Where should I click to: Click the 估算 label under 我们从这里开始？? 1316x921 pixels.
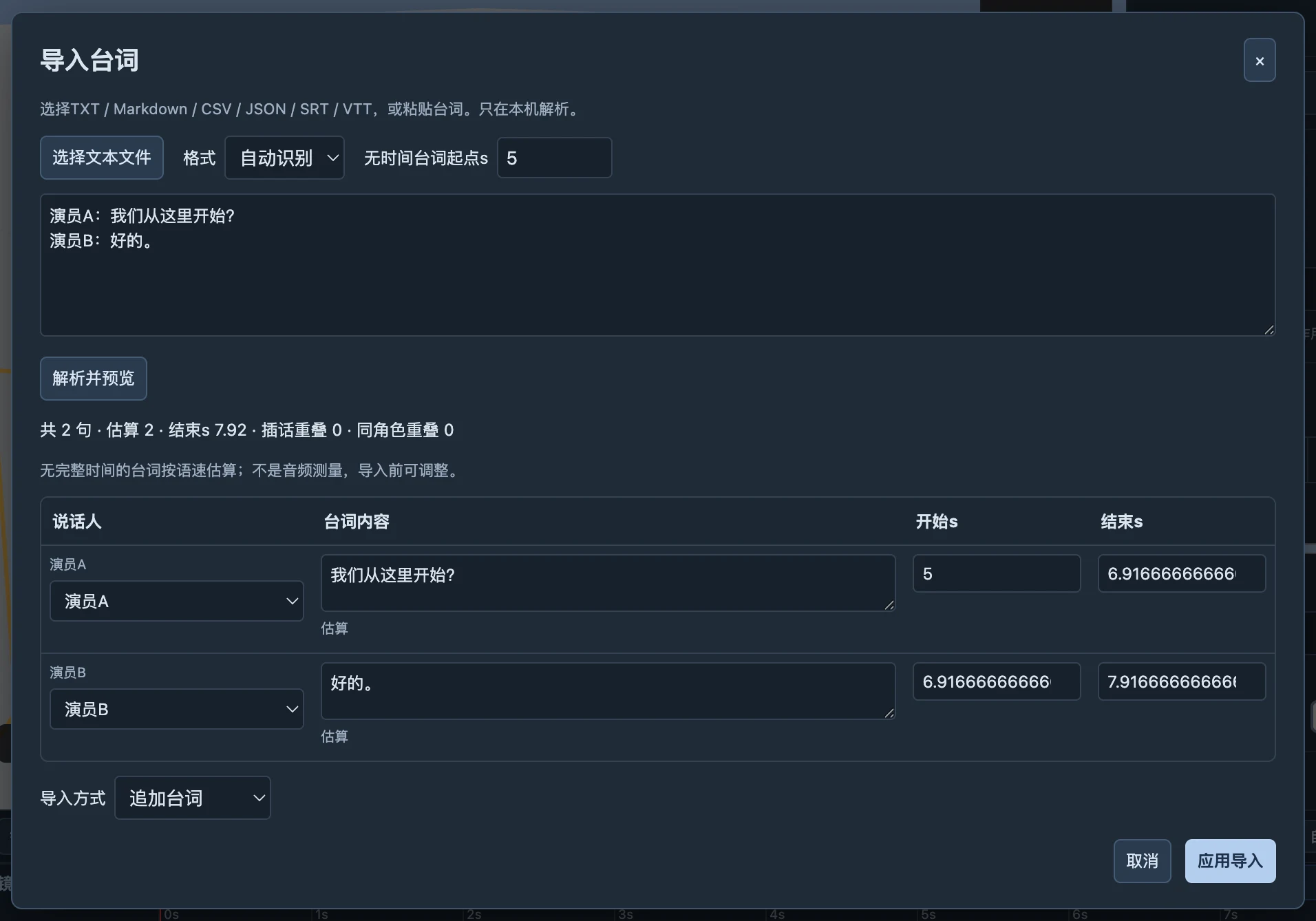[x=335, y=628]
